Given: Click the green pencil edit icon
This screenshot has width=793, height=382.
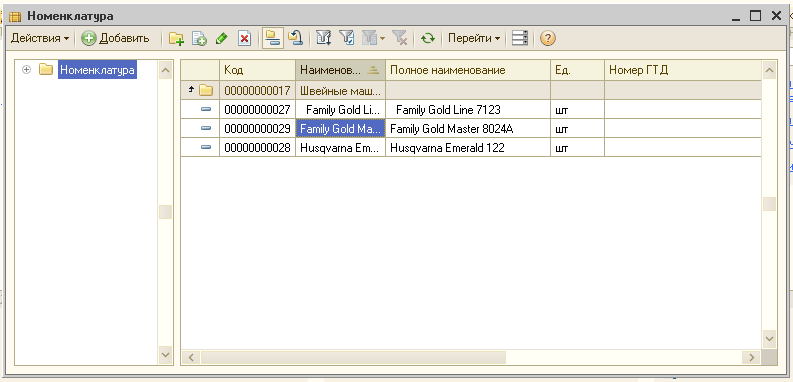Looking at the screenshot, I should coord(222,38).
